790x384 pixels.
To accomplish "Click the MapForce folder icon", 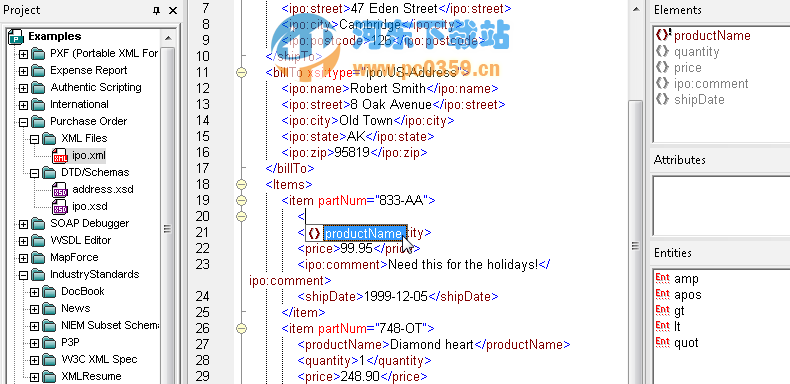I will tap(38, 258).
